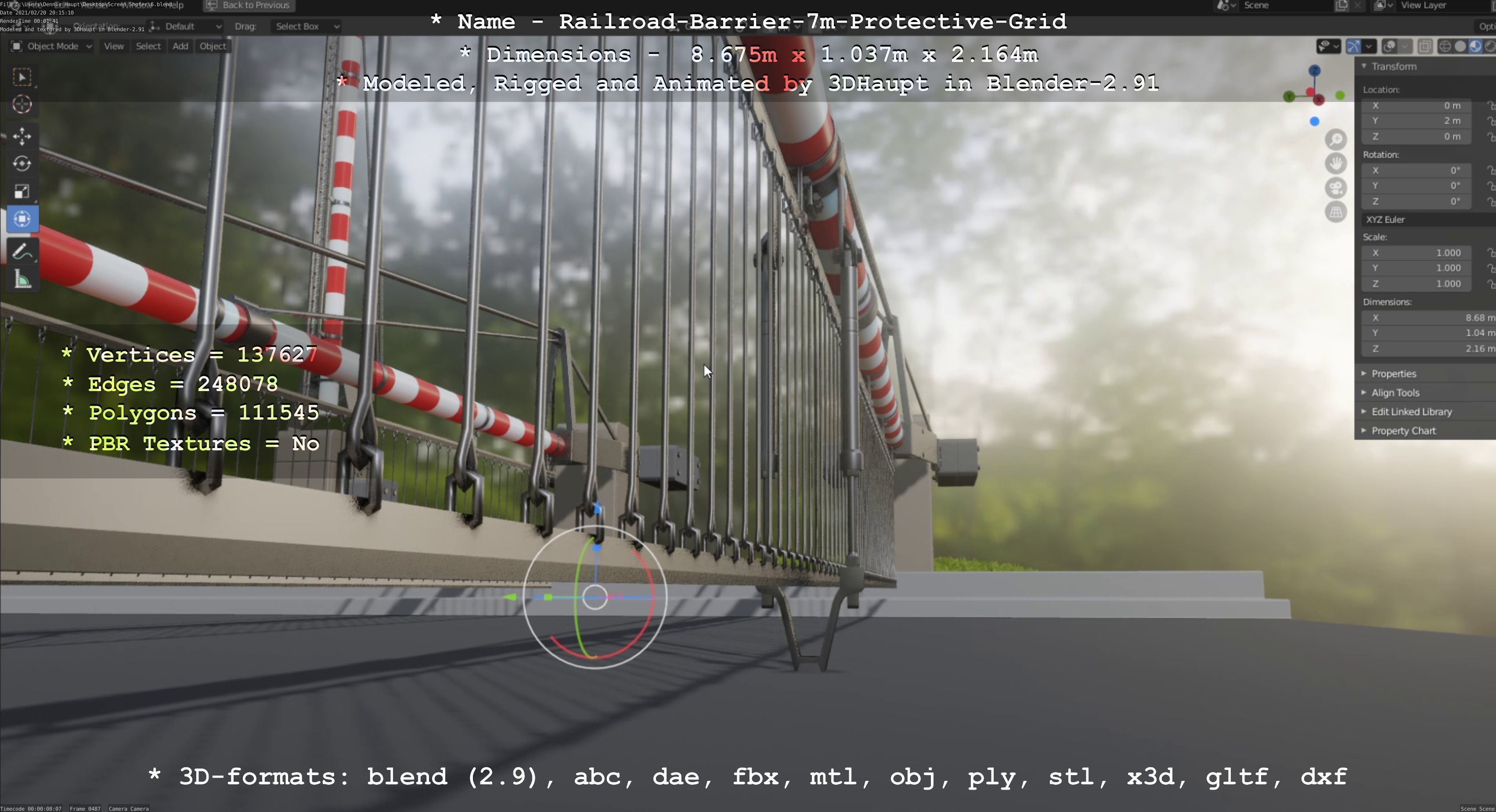Switch to orthographic grid view button

[1336, 212]
